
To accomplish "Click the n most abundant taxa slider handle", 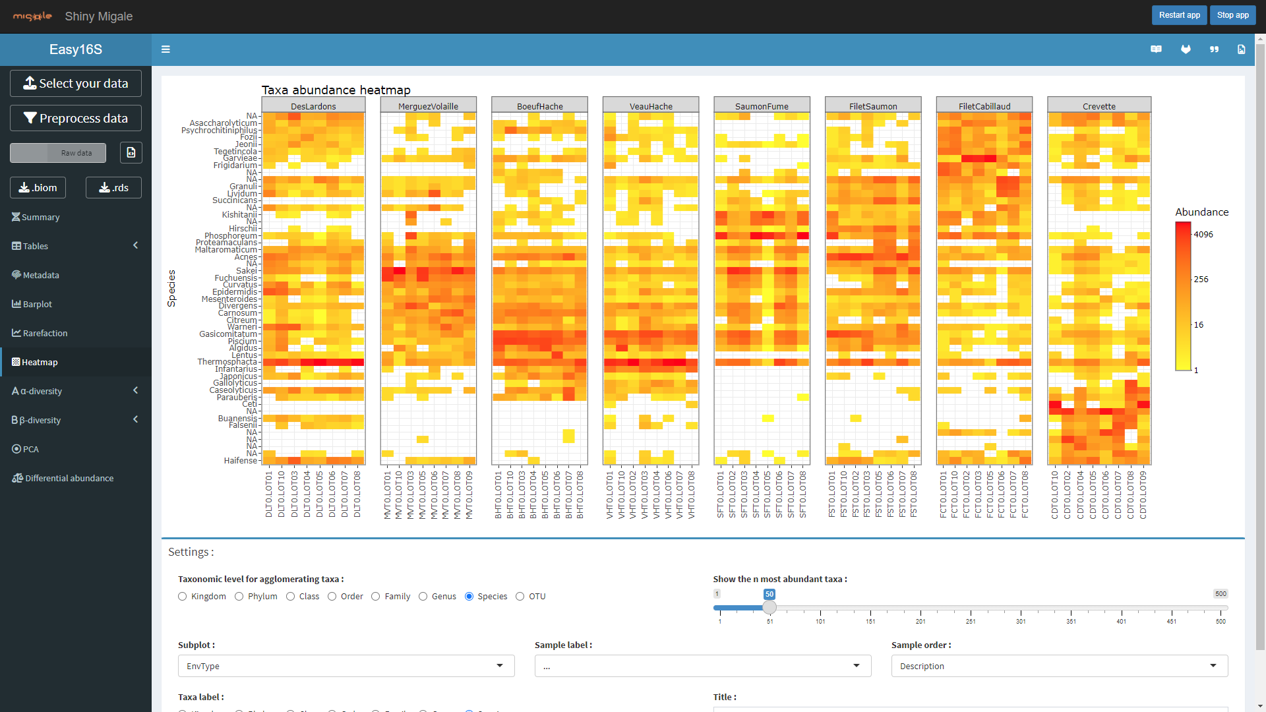I will (x=769, y=607).
